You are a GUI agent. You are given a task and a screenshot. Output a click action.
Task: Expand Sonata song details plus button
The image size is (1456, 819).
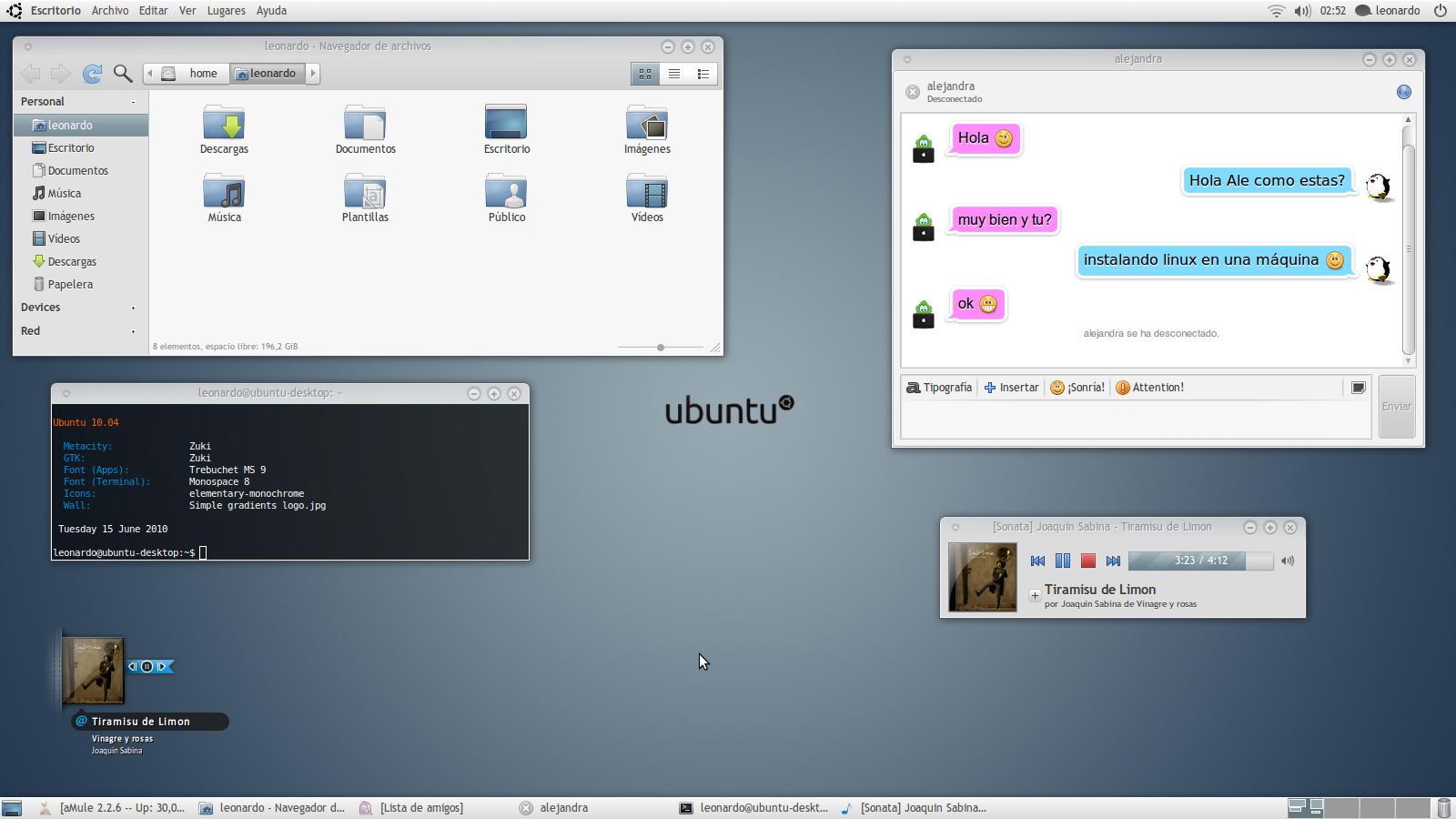click(1035, 596)
